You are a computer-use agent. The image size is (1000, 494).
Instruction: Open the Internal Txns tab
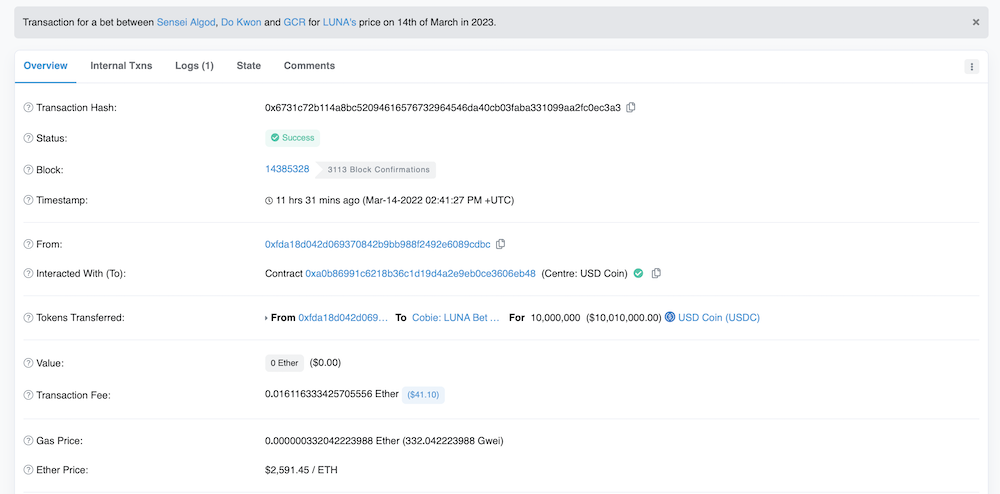121,66
